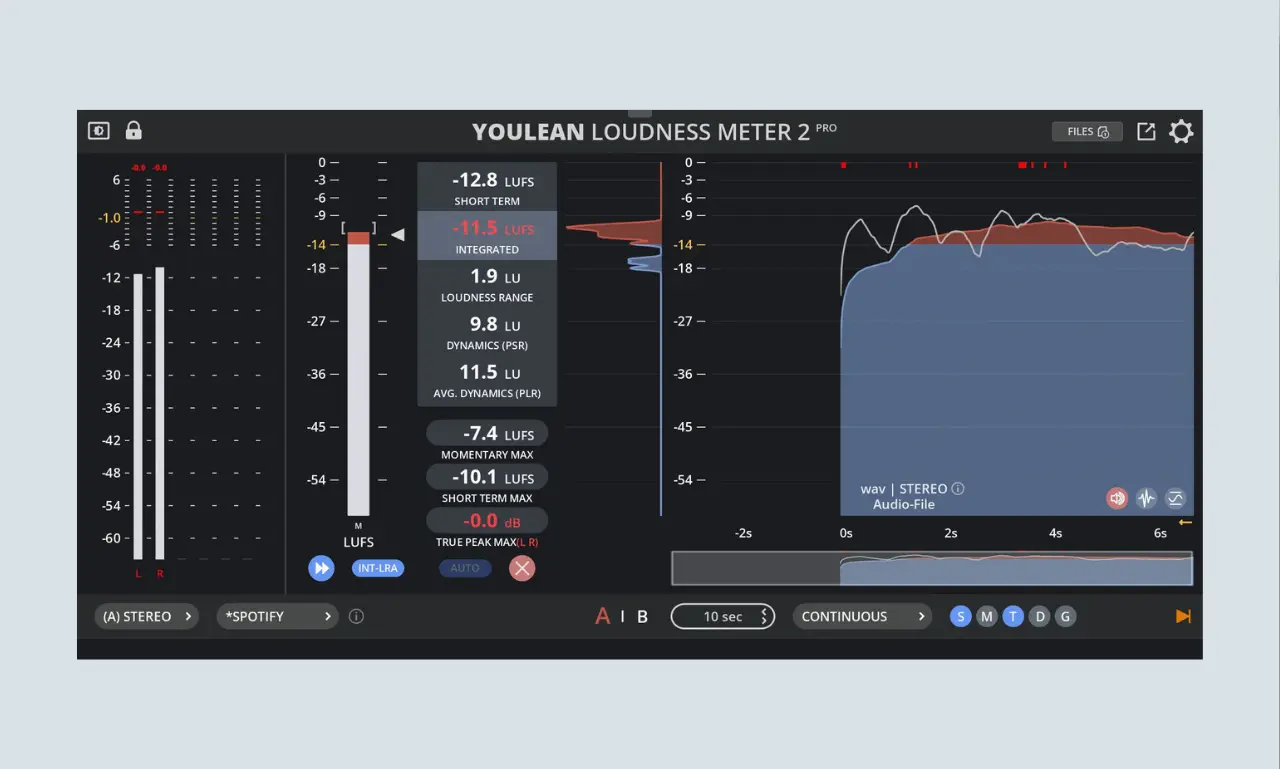
Task: Open the FILES button
Action: tap(1087, 131)
